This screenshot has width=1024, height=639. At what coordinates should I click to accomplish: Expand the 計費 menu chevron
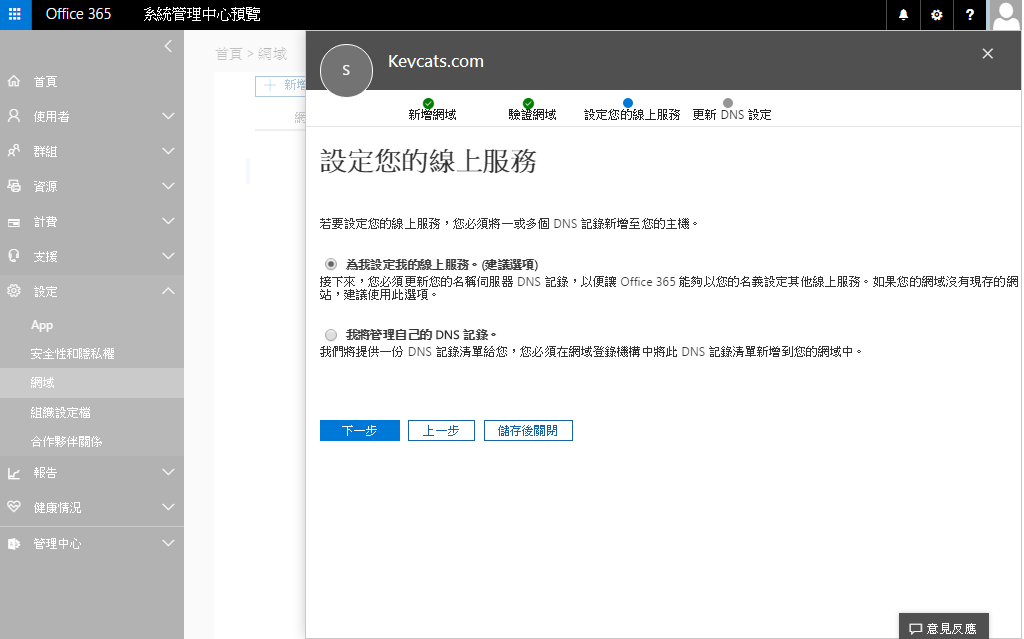tap(168, 221)
